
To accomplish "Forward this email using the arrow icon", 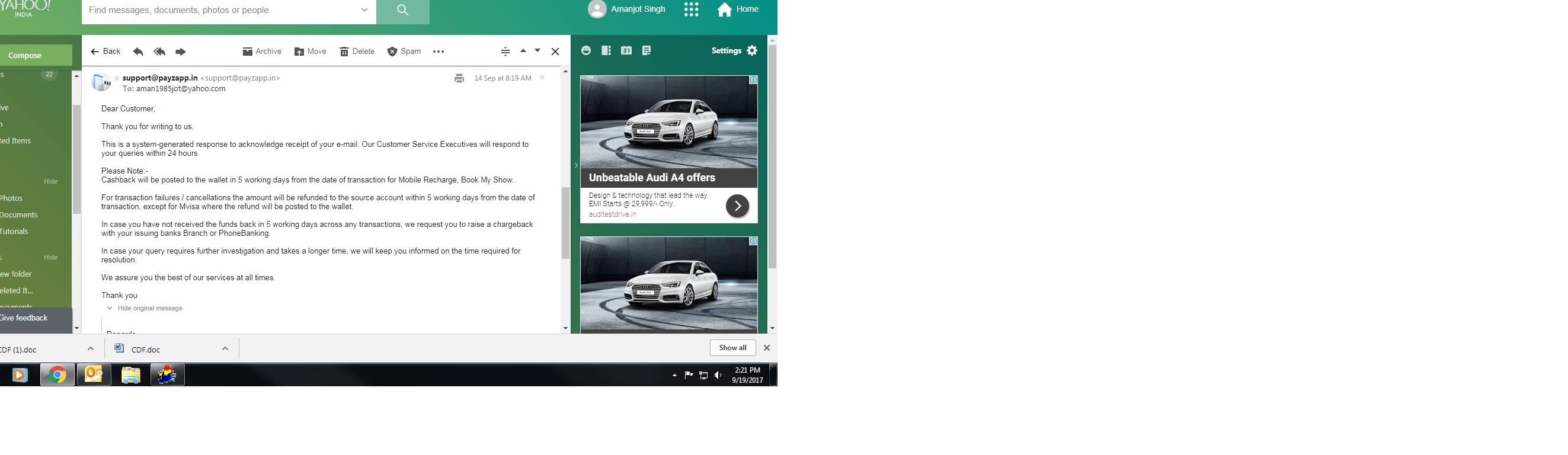I will [180, 52].
